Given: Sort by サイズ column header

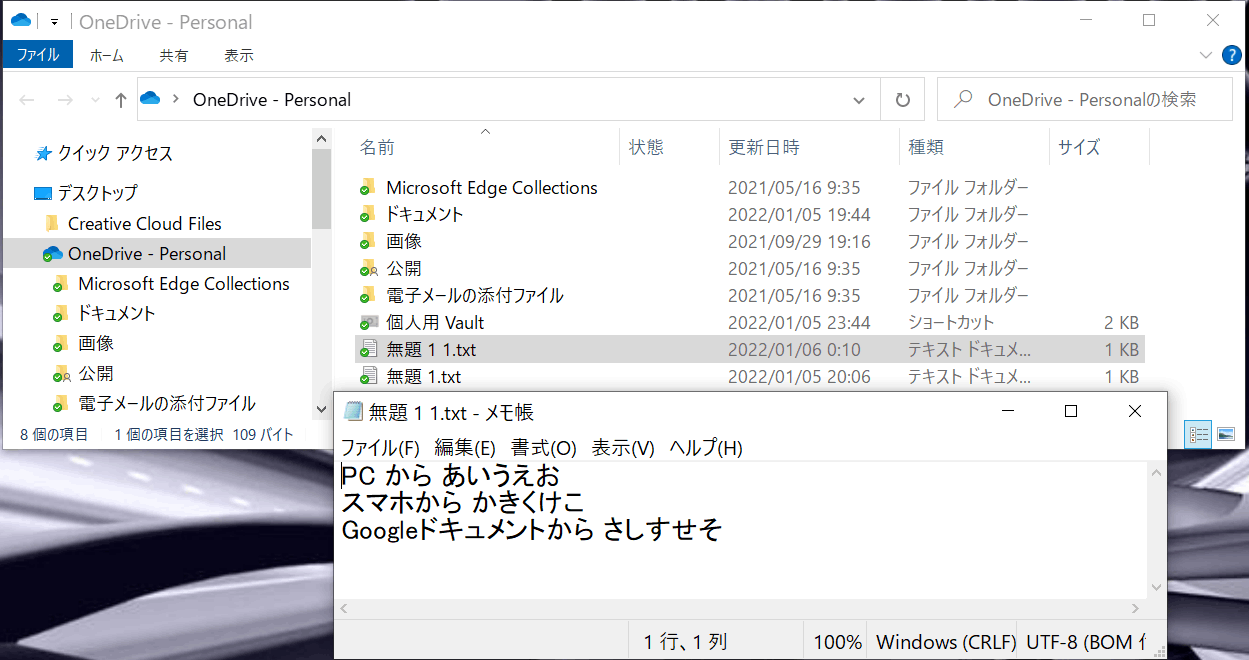Looking at the screenshot, I should coord(1079,148).
